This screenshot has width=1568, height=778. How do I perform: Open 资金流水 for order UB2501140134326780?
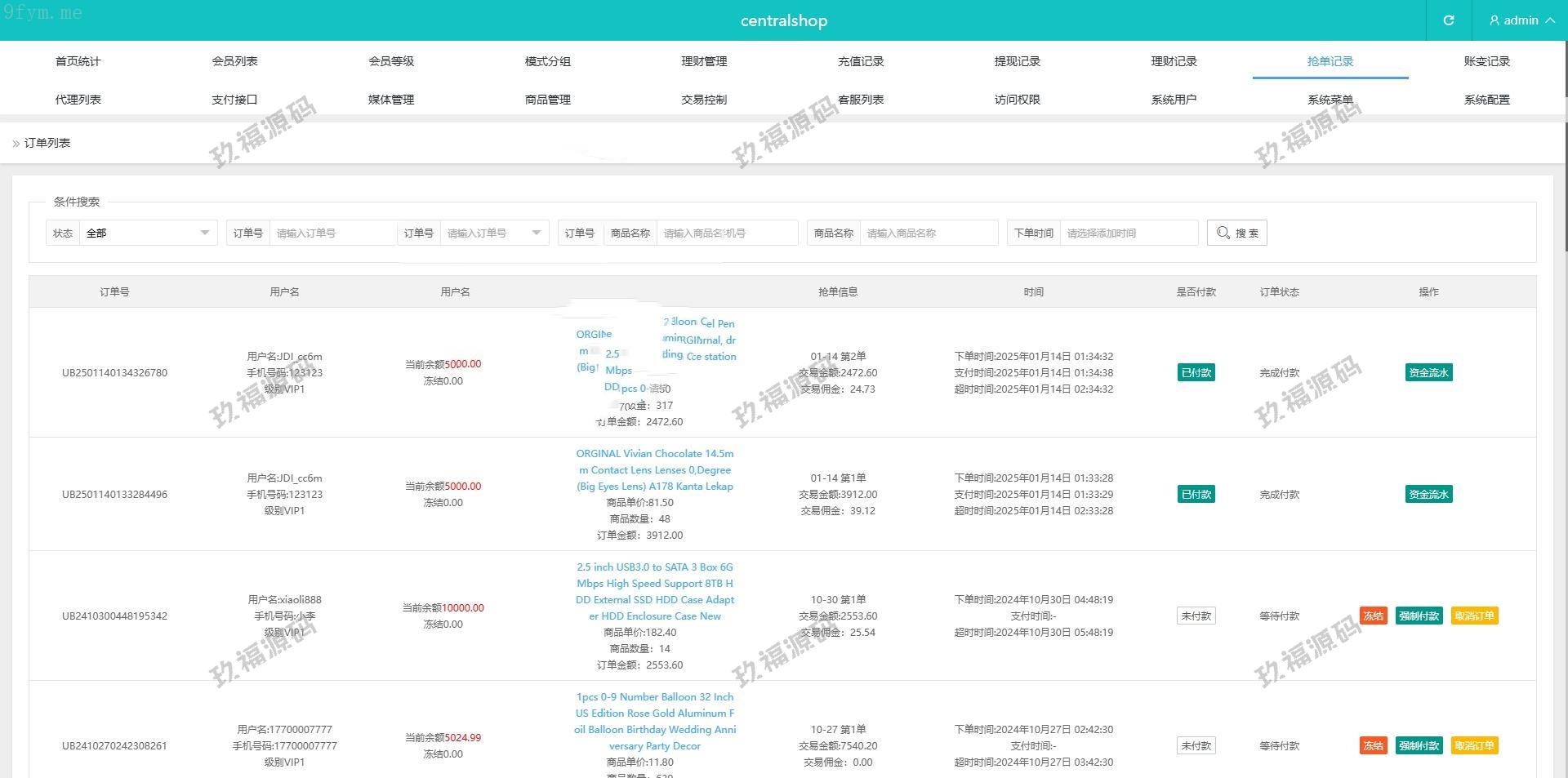tap(1428, 373)
